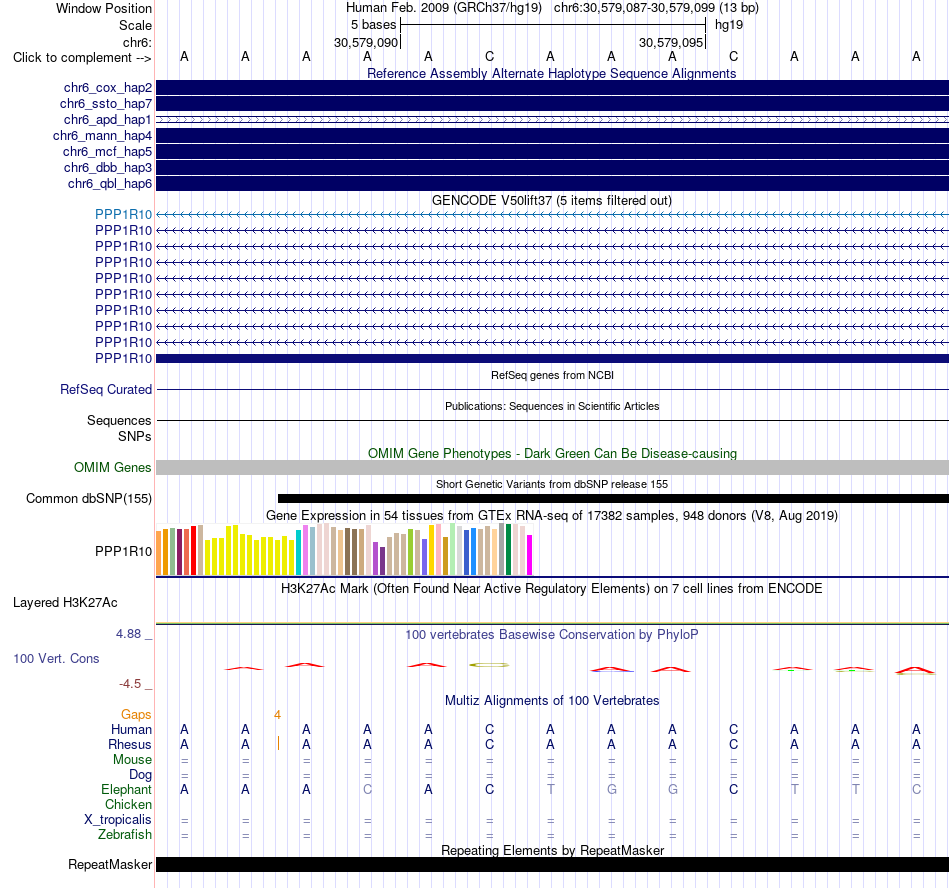Click the Dog species row label
Viewport: 950px width, 888px height.
tap(140, 775)
